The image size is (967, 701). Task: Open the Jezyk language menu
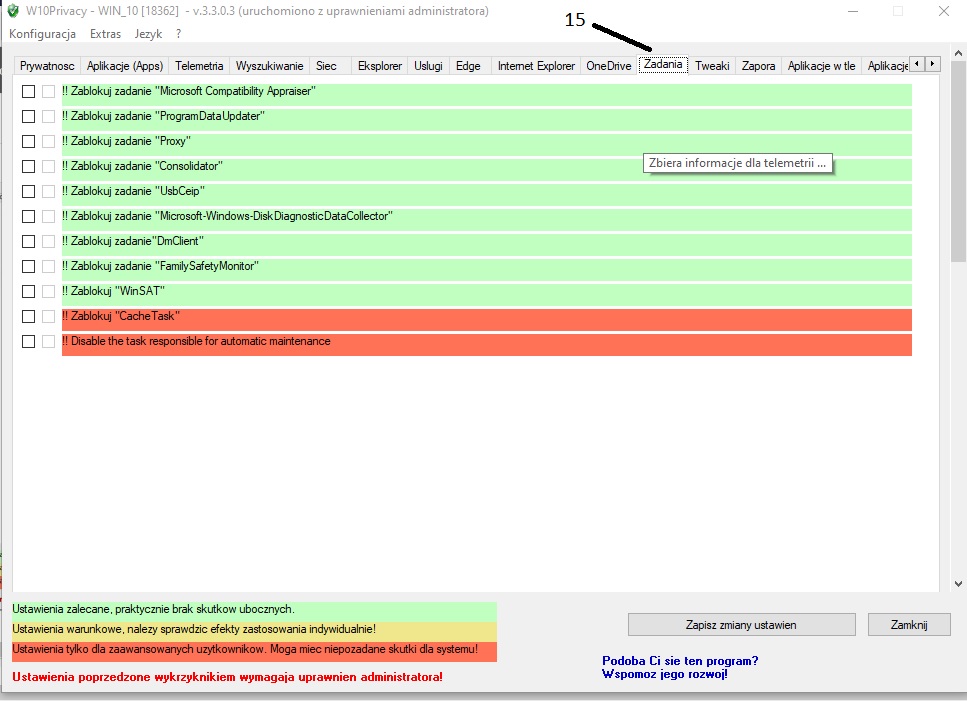pyautogui.click(x=148, y=34)
